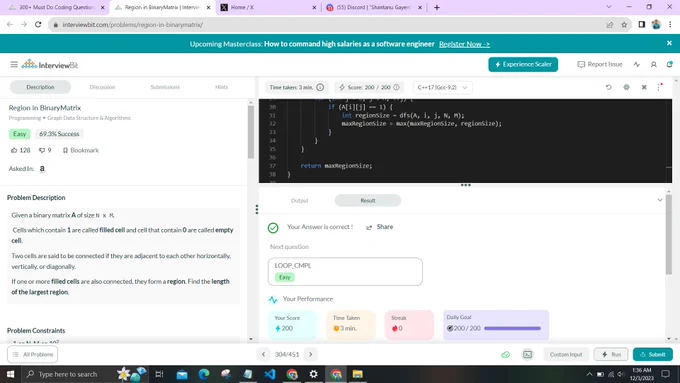
Task: Switch to the Hints tab
Action: coord(221,87)
